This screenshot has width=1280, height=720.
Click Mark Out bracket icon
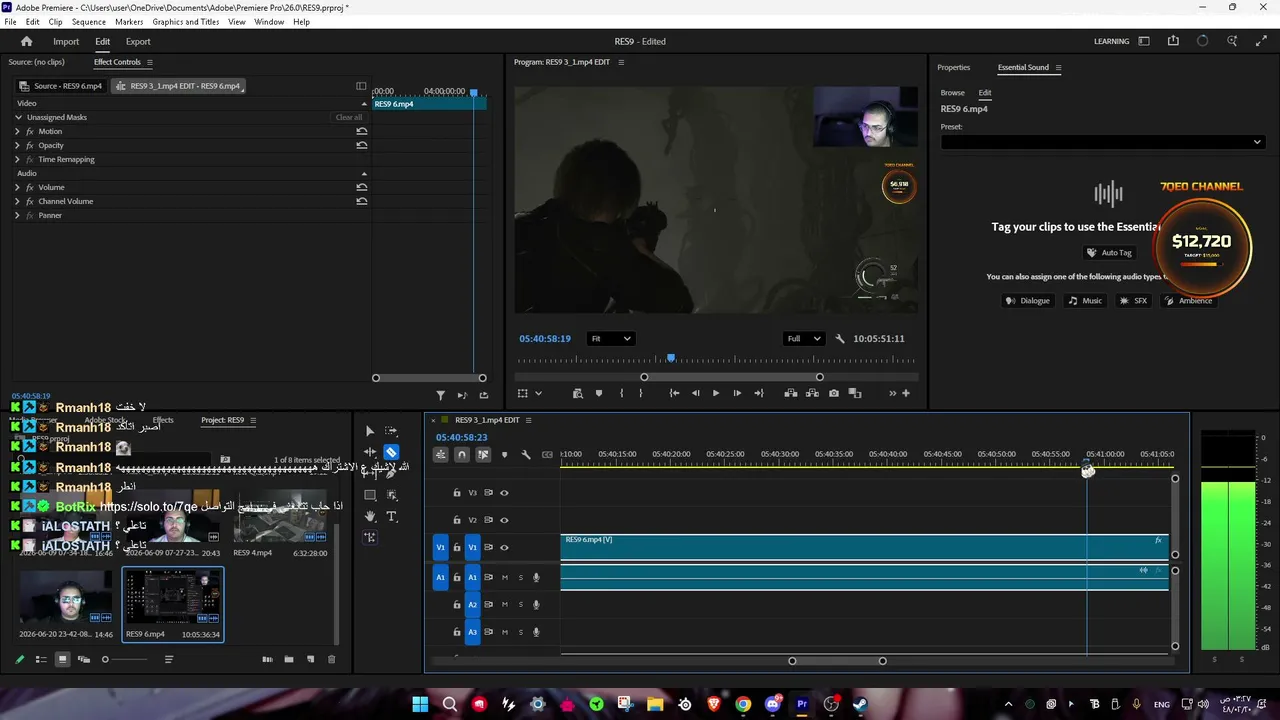(641, 393)
